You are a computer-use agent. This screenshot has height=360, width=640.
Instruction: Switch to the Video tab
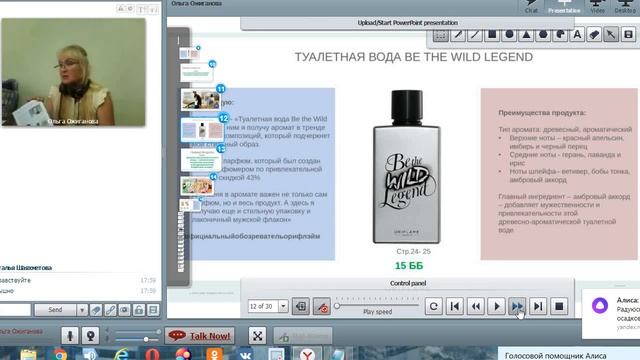tap(597, 7)
